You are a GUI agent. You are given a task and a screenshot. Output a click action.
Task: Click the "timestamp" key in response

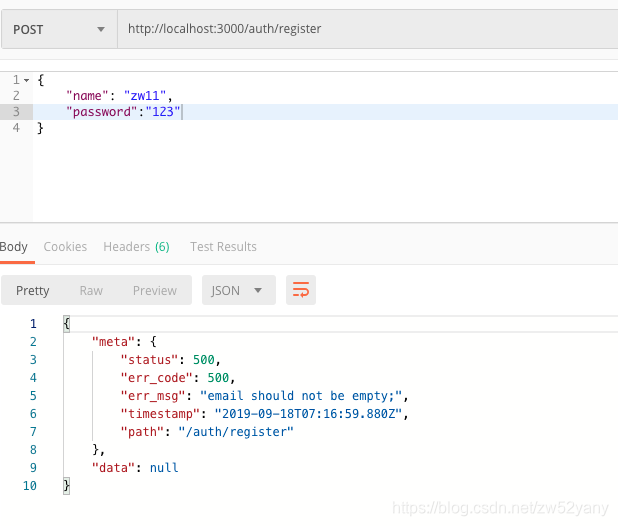point(160,414)
